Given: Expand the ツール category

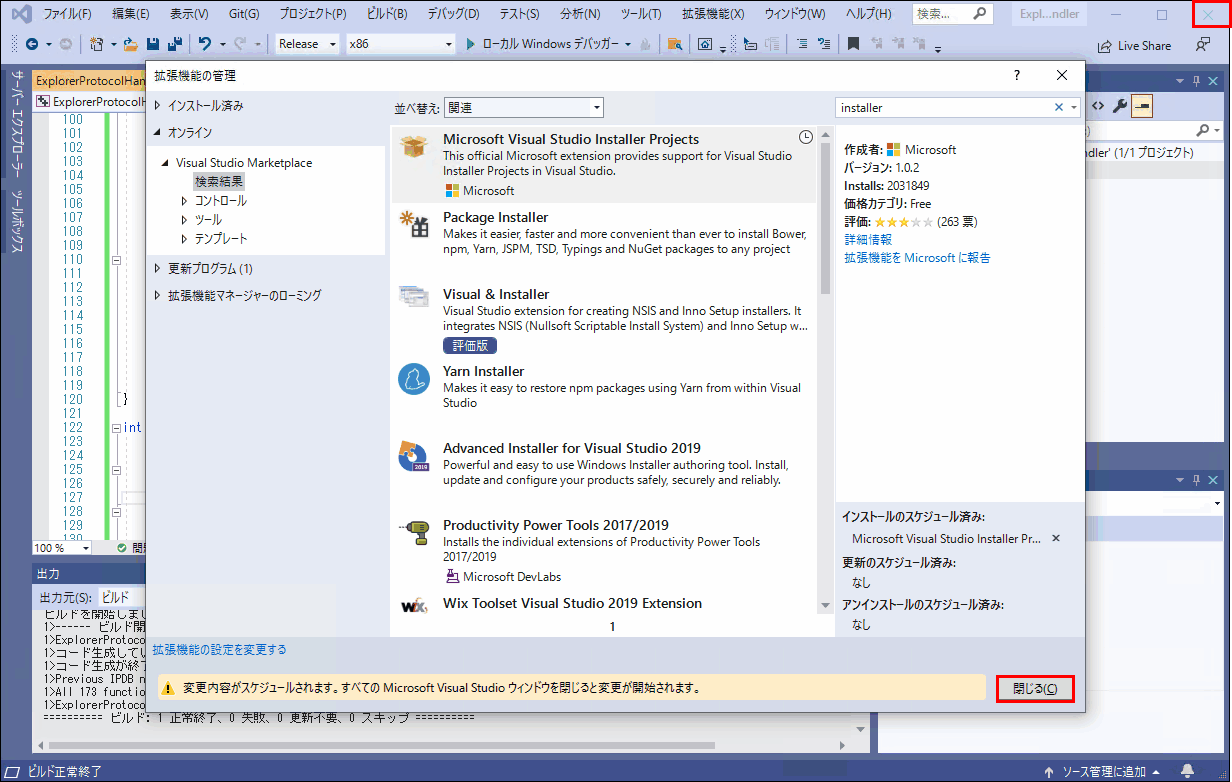Looking at the screenshot, I should click(x=184, y=220).
